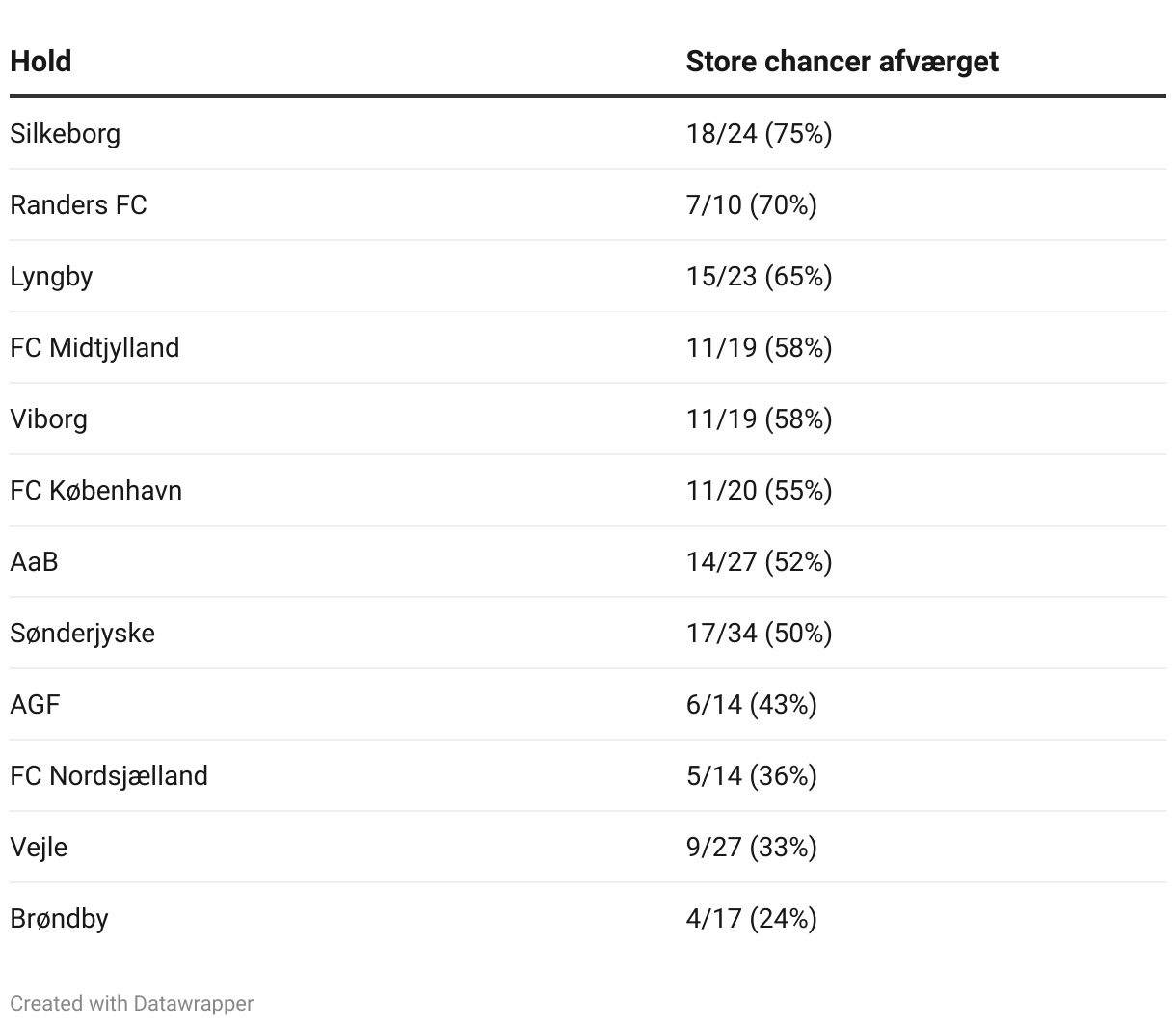Click the Sønderjyske team name
The width and height of the screenshot is (1176, 1026).
coord(82,634)
